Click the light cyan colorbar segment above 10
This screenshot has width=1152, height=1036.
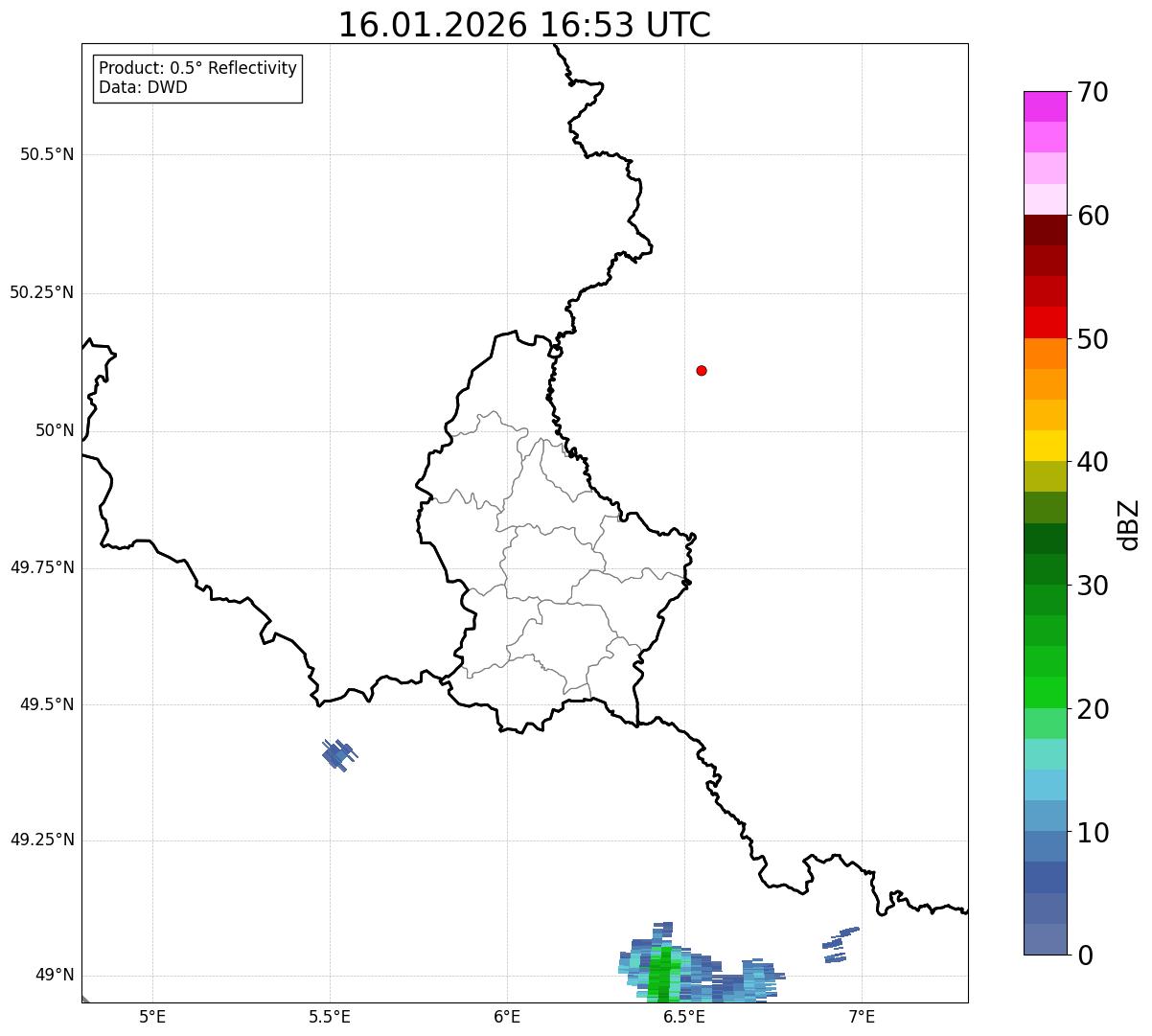(x=1045, y=785)
